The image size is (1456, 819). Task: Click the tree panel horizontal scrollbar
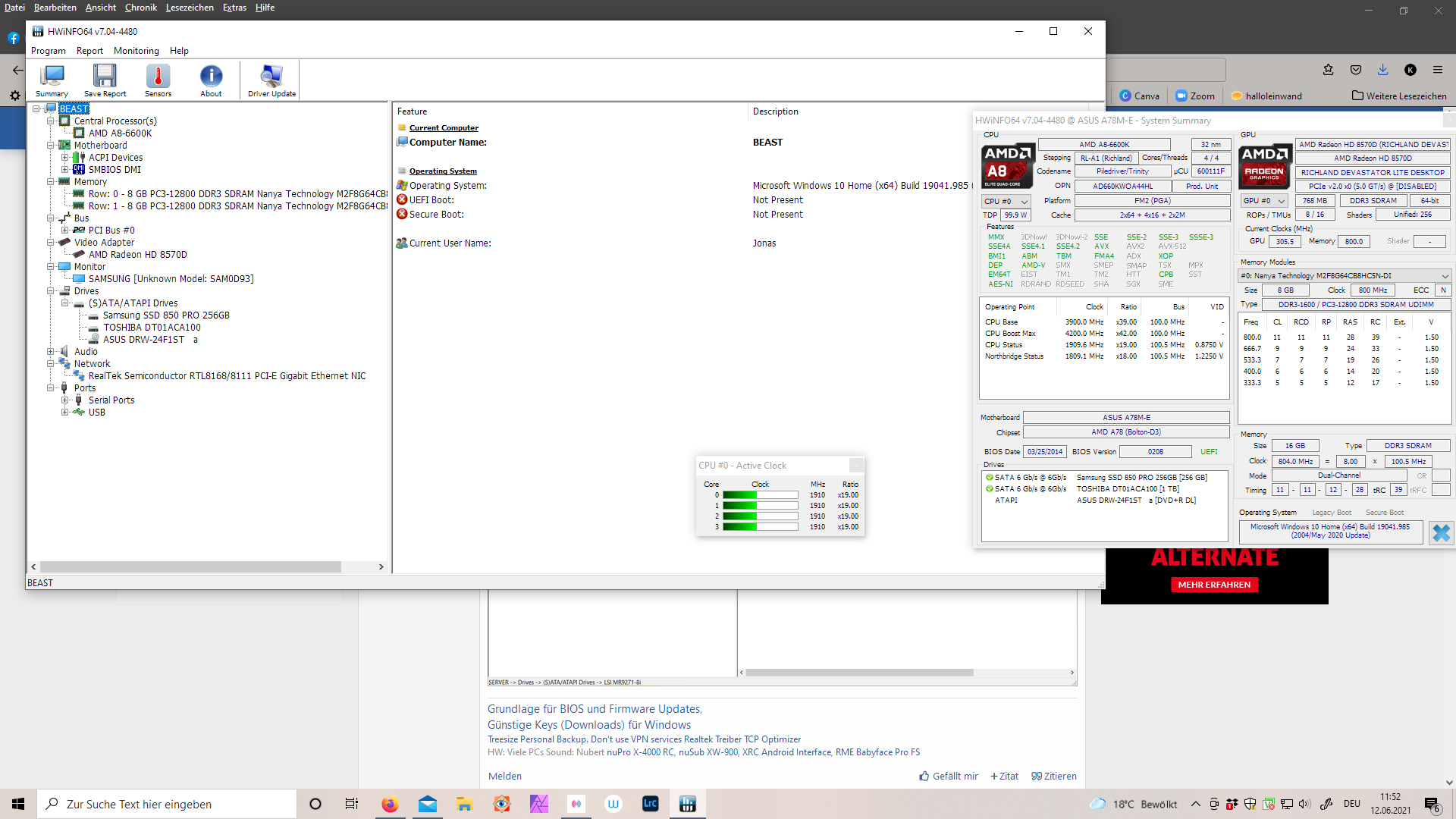click(190, 567)
